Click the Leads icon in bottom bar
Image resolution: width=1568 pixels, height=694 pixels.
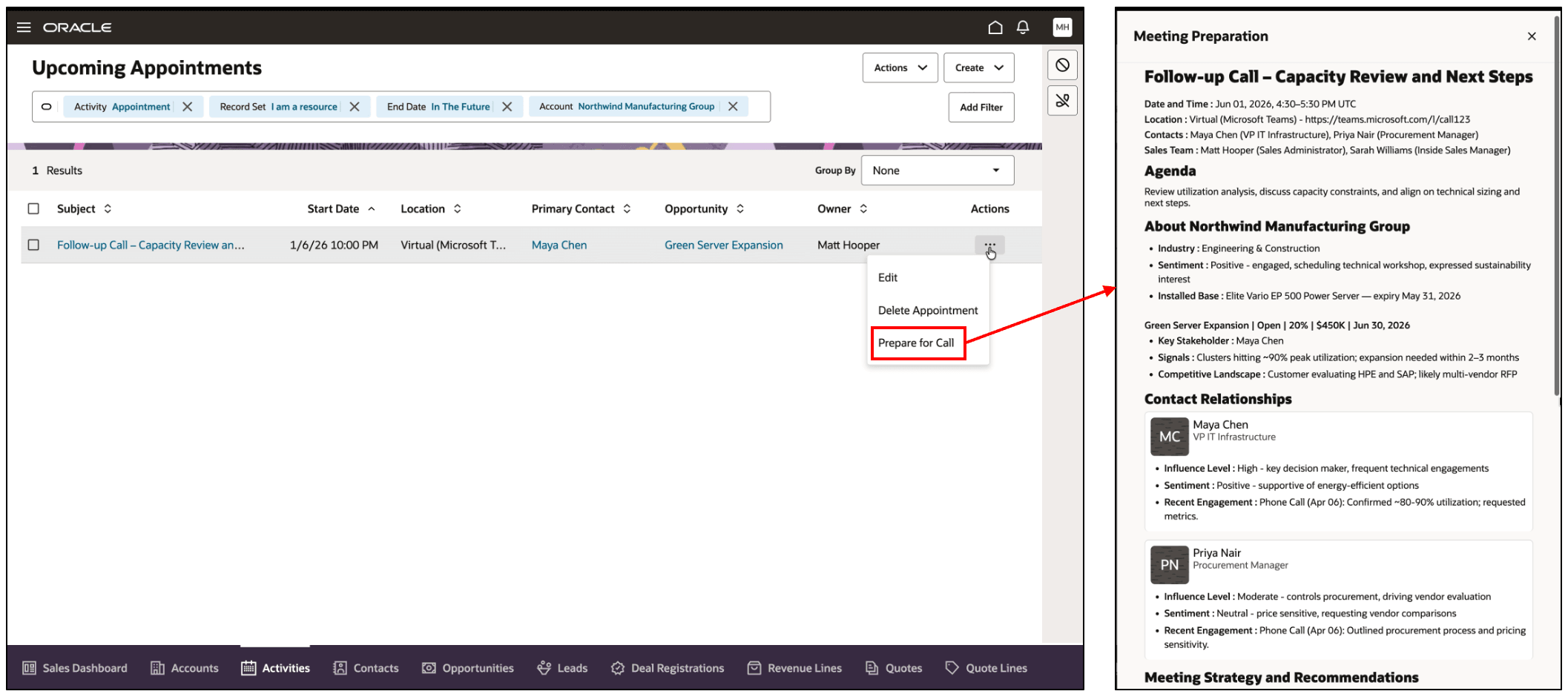point(544,668)
